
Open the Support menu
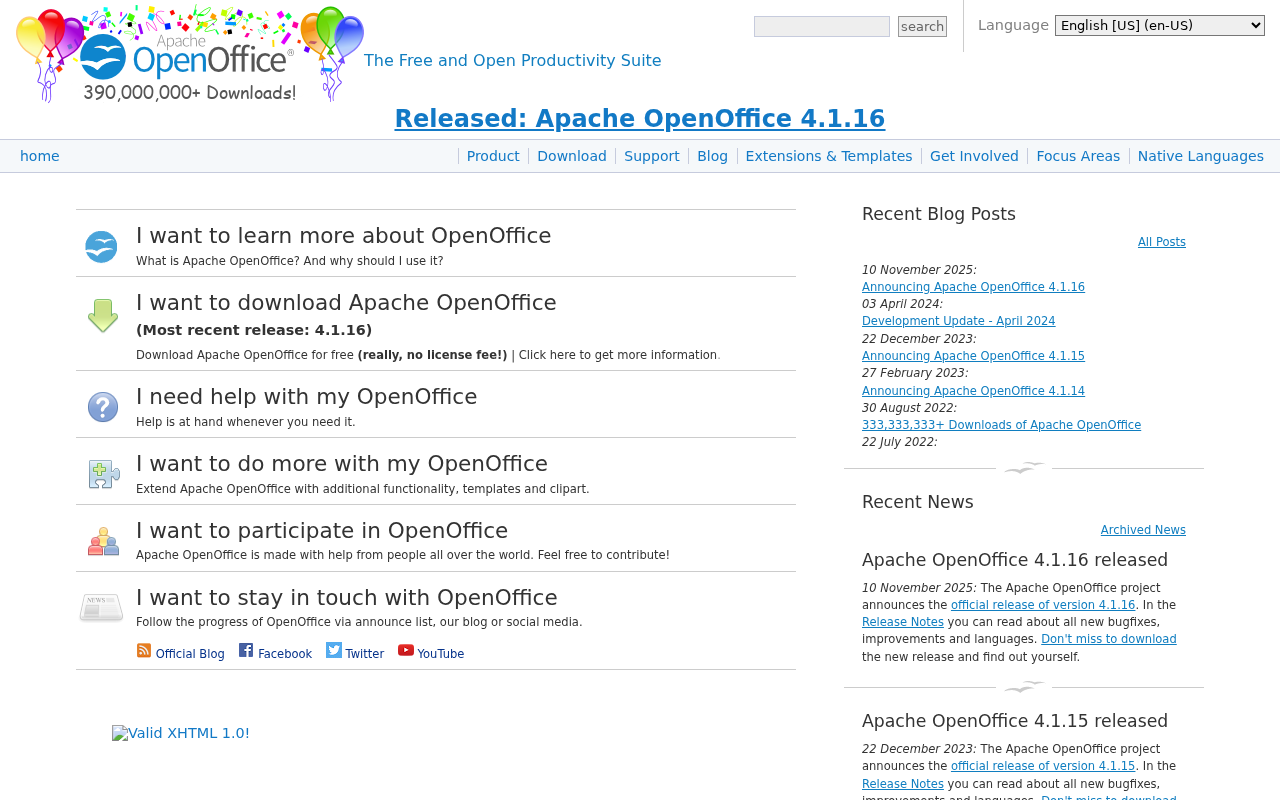tap(652, 156)
